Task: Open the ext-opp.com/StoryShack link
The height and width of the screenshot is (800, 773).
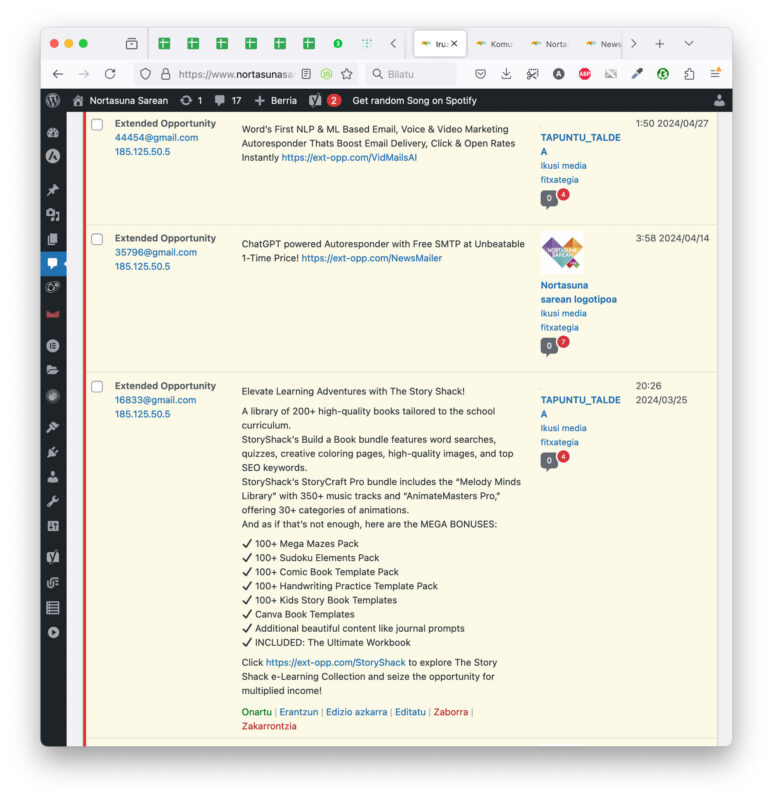Action: pos(335,662)
